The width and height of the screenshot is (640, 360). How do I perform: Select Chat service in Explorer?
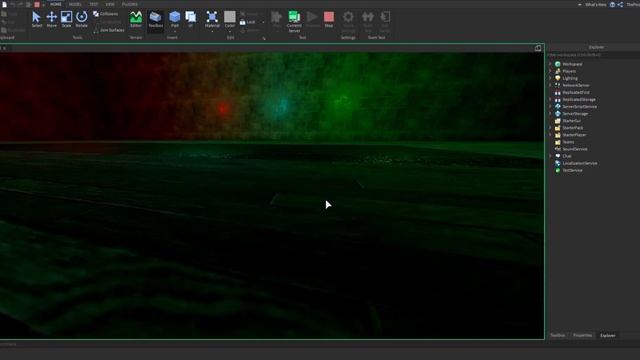[567, 156]
